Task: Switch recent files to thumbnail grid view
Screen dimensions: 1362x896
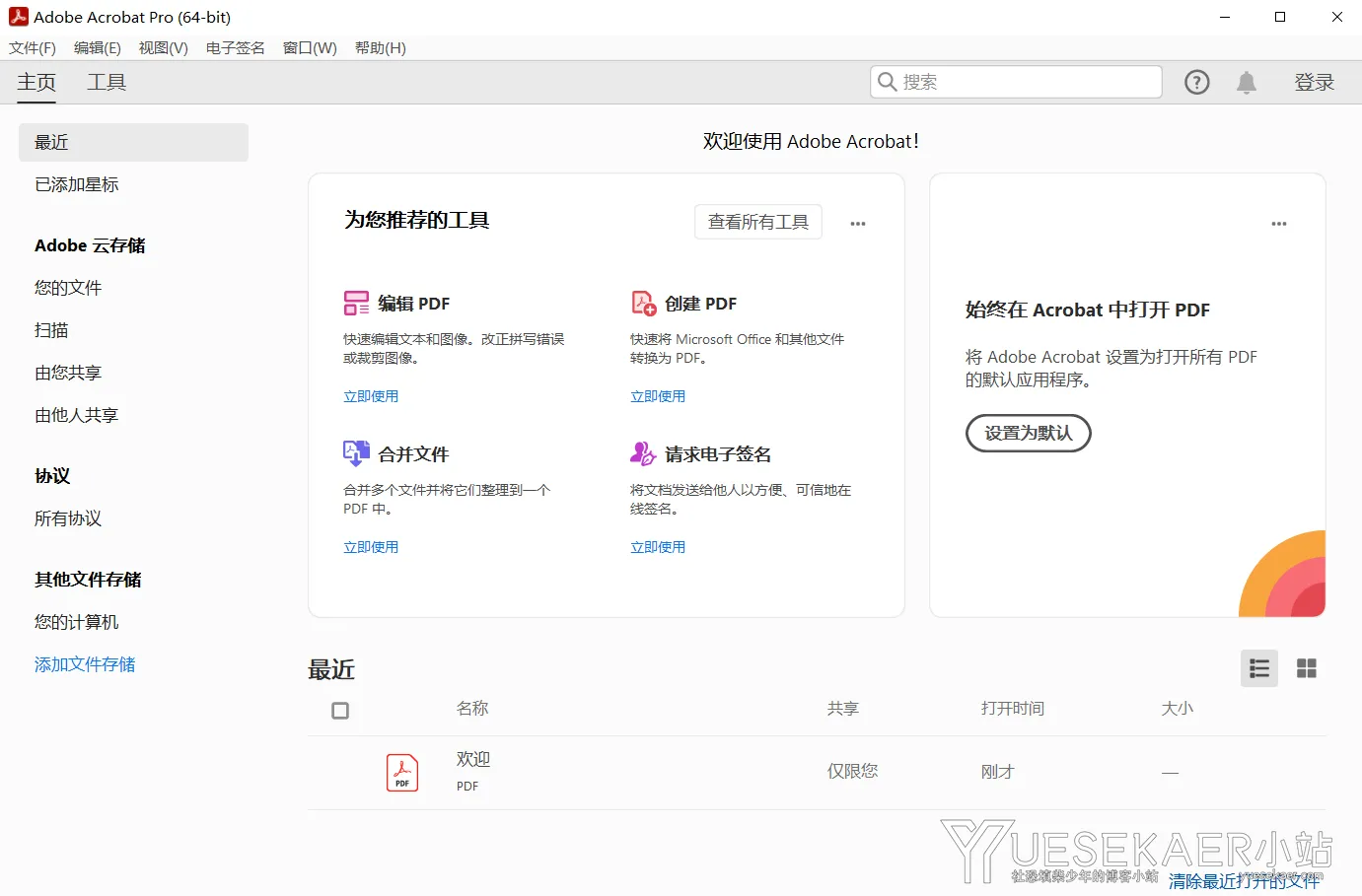Action: click(x=1307, y=668)
